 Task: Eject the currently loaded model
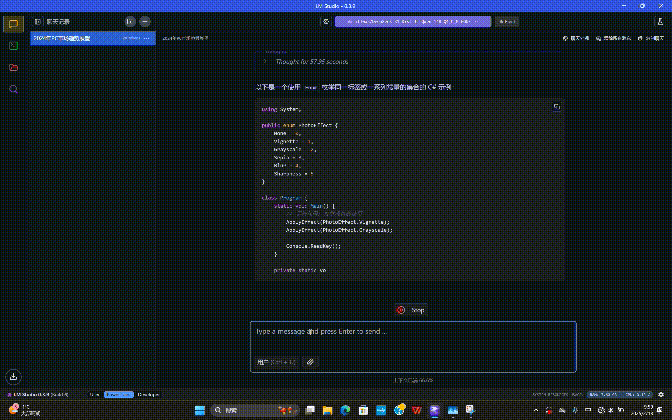(x=508, y=20)
